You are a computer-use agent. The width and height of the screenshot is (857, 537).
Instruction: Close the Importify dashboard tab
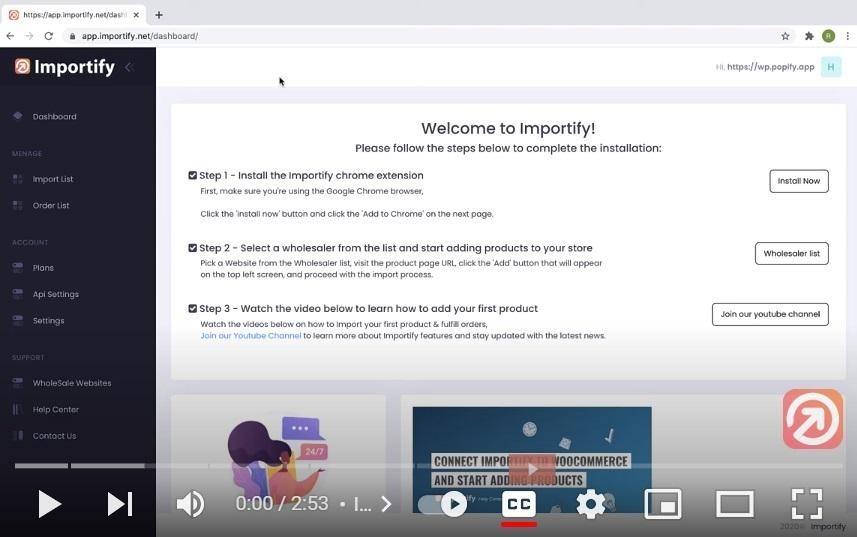coord(136,15)
